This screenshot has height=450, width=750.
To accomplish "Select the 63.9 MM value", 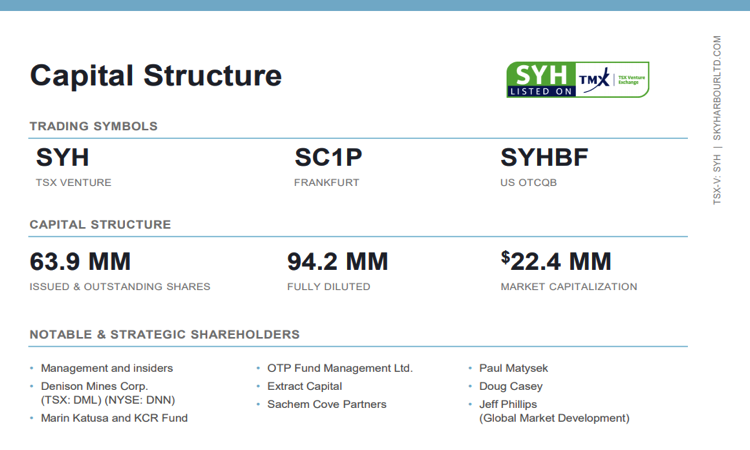I will pos(80,262).
